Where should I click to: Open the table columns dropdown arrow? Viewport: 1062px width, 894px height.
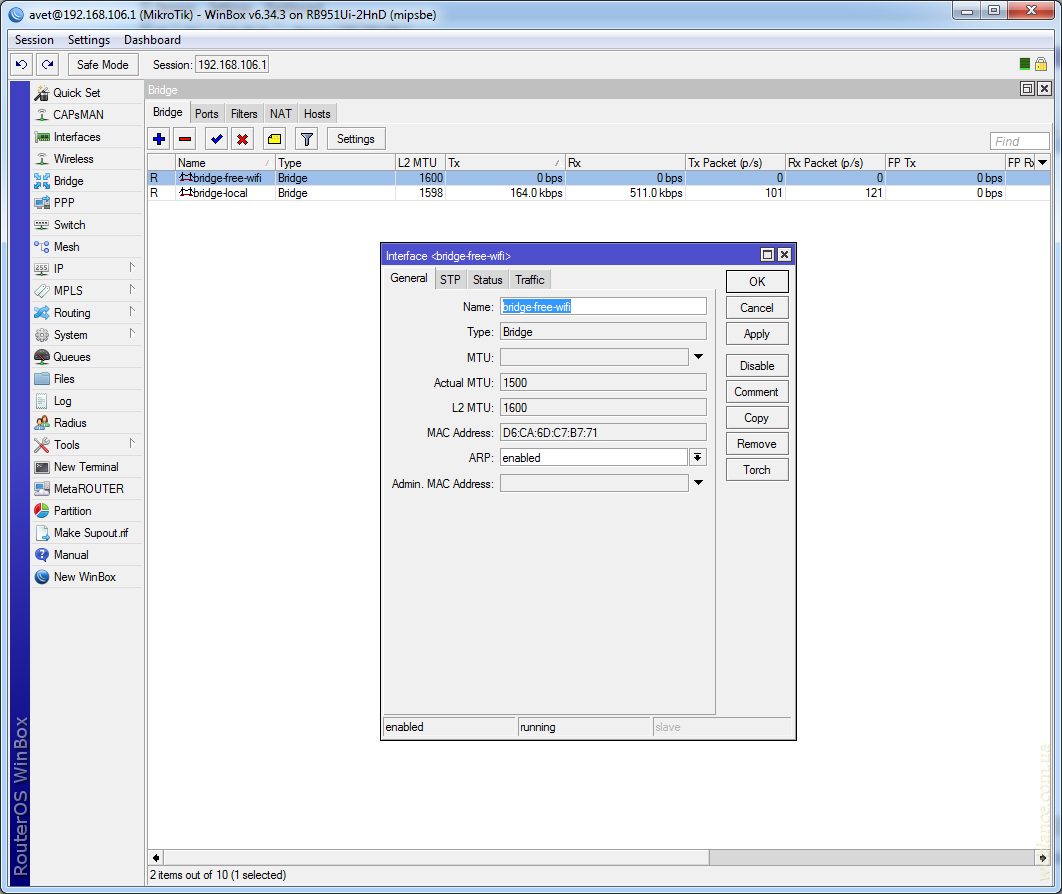pos(1042,162)
